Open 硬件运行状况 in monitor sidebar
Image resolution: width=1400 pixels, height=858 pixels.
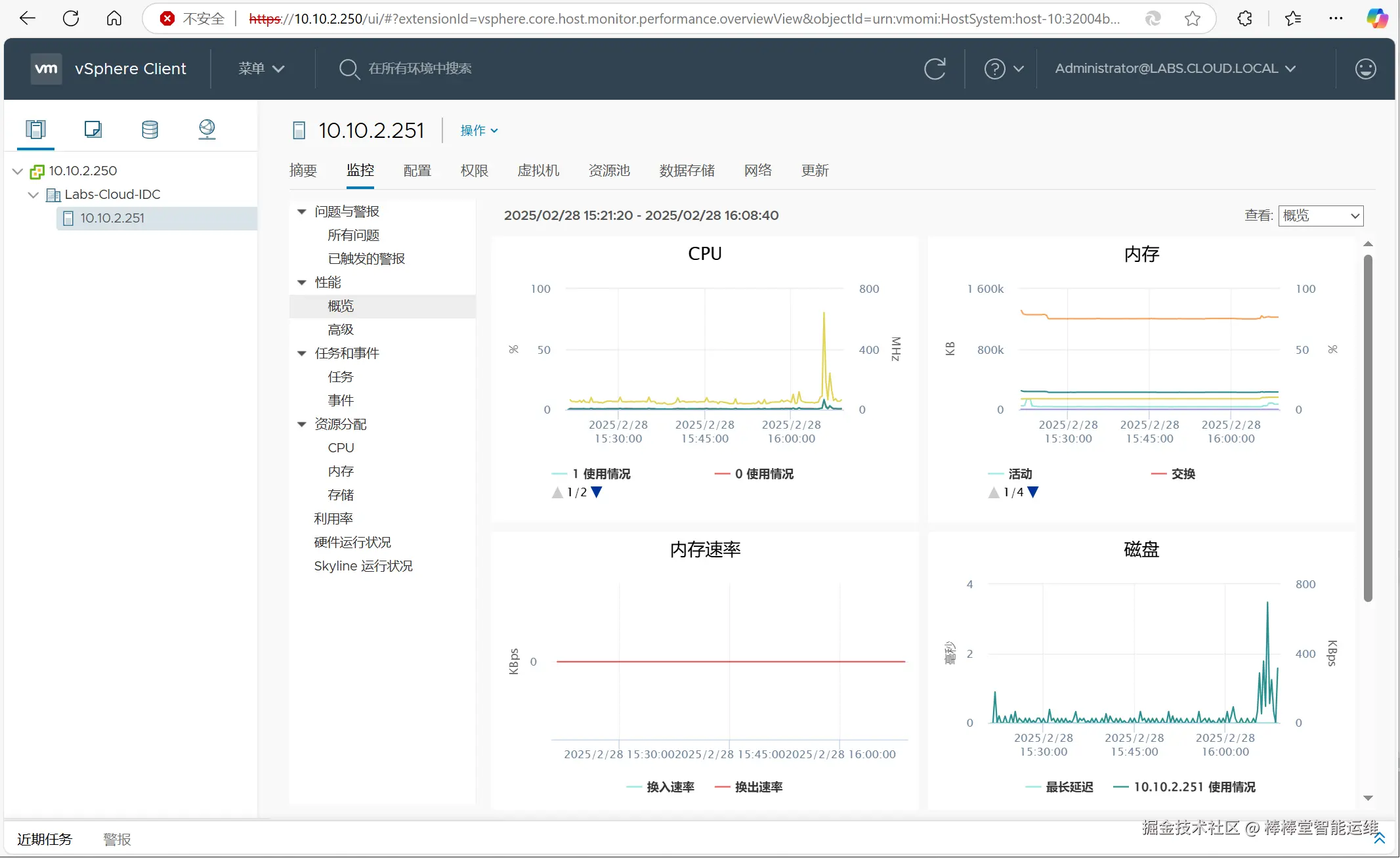(352, 542)
